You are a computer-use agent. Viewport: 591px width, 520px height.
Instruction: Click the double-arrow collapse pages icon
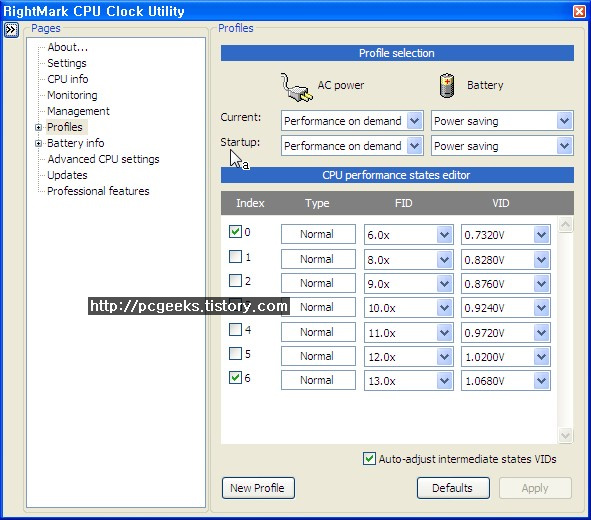[11, 30]
